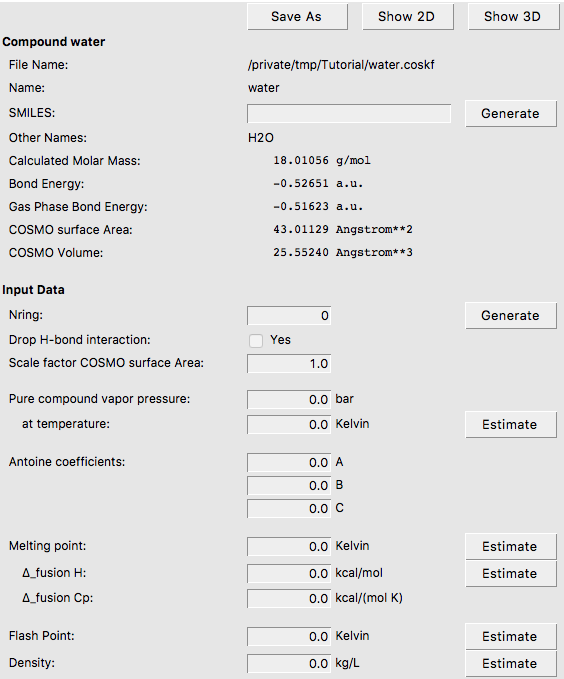Generate the SMILES string
This screenshot has height=679, width=564.
(x=511, y=113)
